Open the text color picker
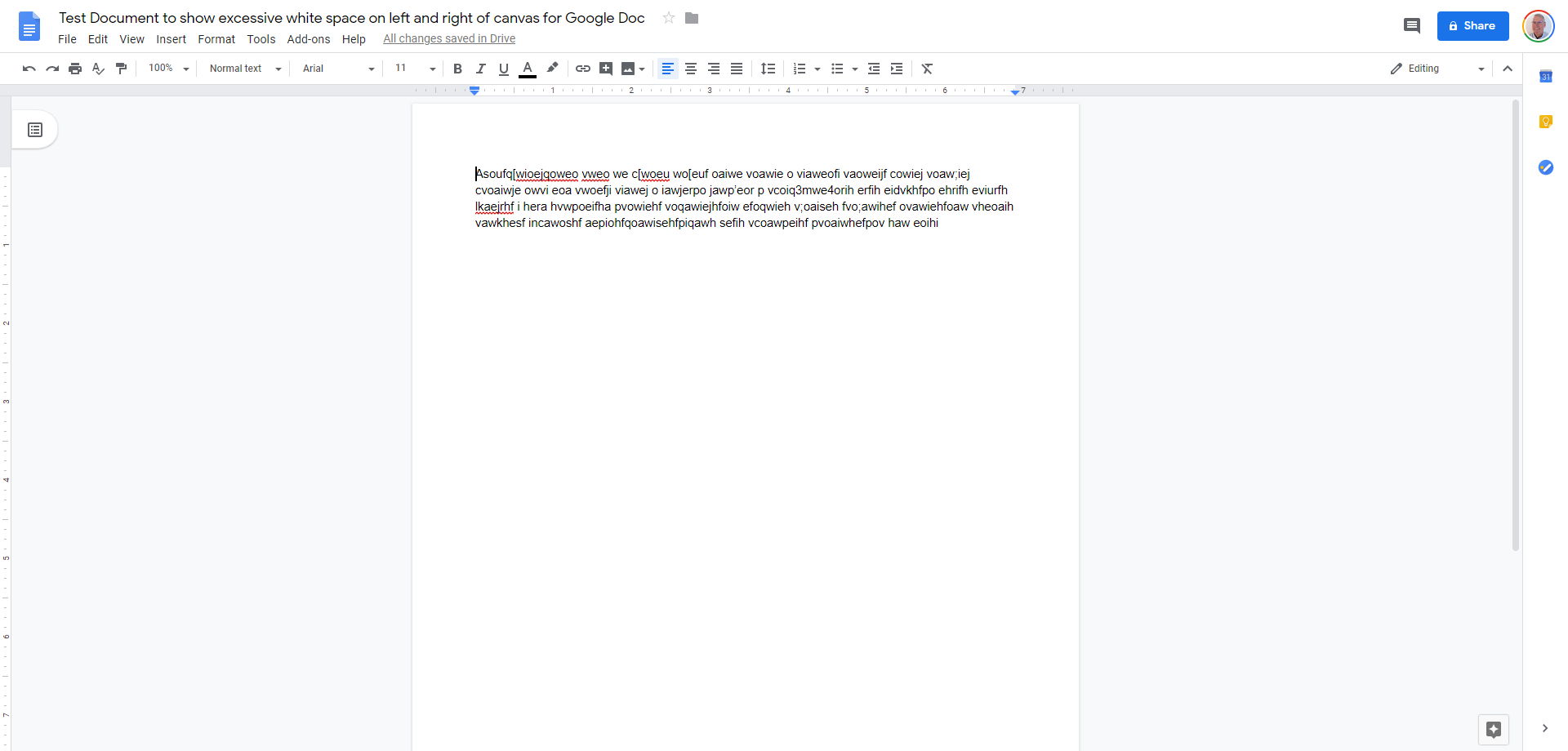Viewport: 1568px width, 751px height. tap(528, 69)
